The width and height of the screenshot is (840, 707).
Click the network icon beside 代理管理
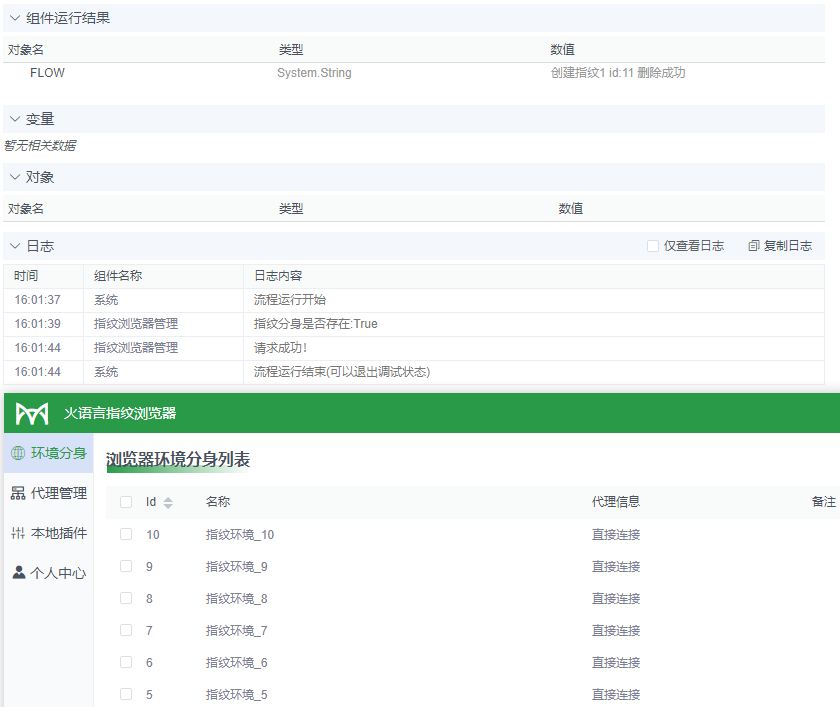tap(19, 493)
